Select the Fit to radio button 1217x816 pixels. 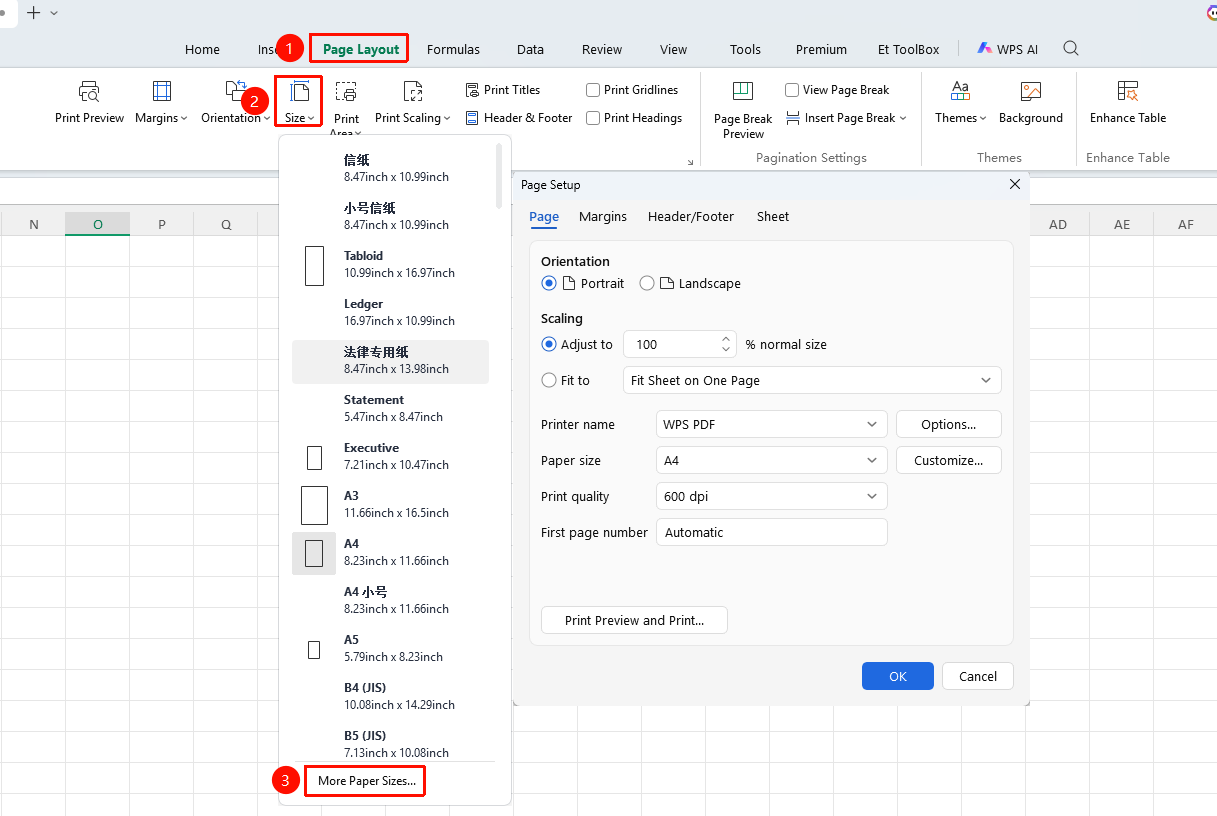click(548, 381)
